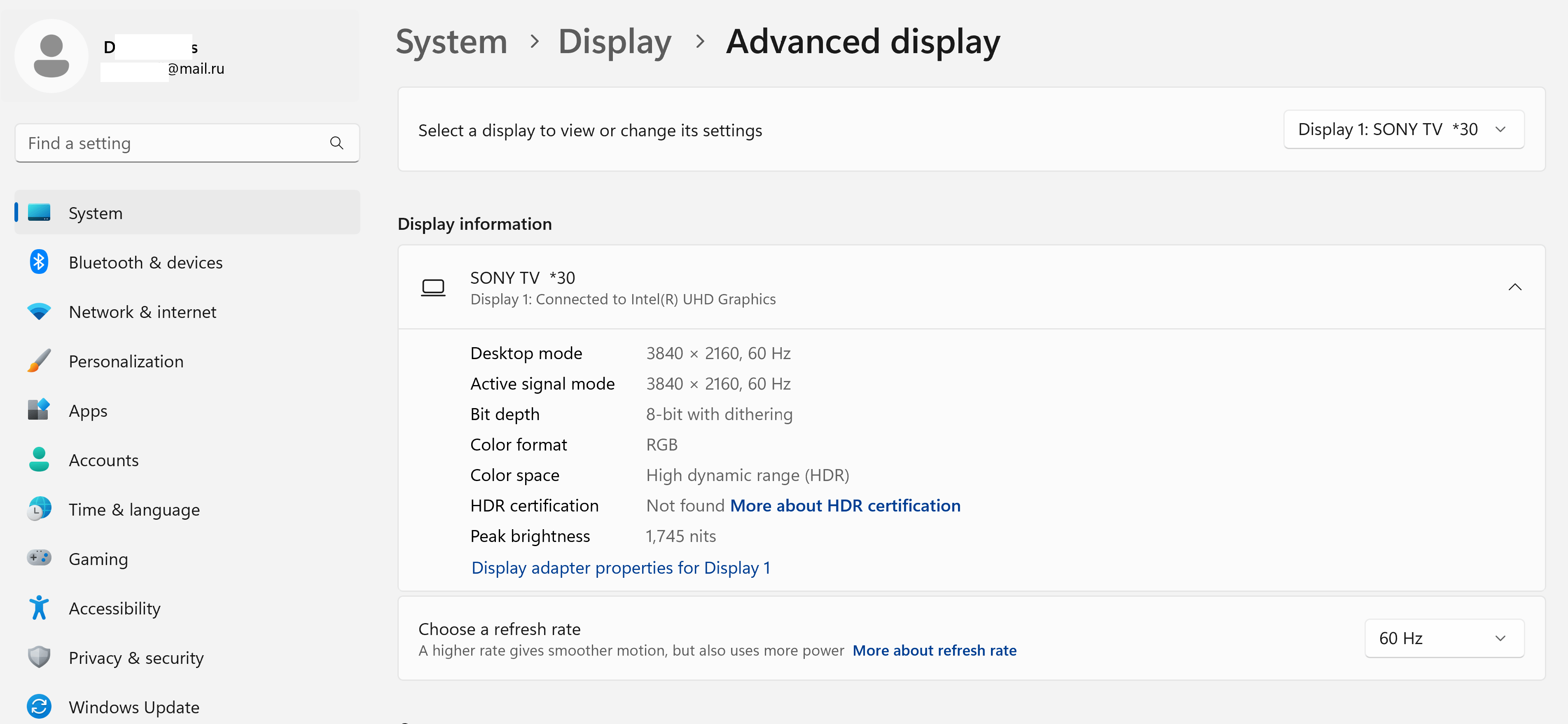Click the Bluetooth & devices icon

pos(39,262)
